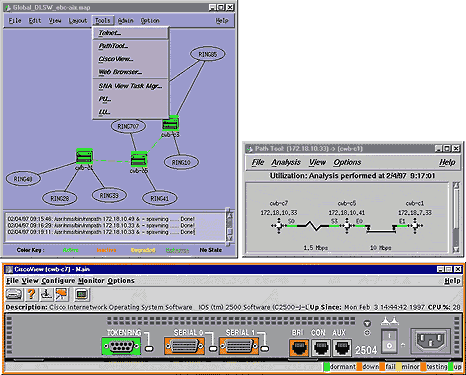466x375 pixels.
Task: Open the Tools menu in the map window
Action: coord(103,21)
